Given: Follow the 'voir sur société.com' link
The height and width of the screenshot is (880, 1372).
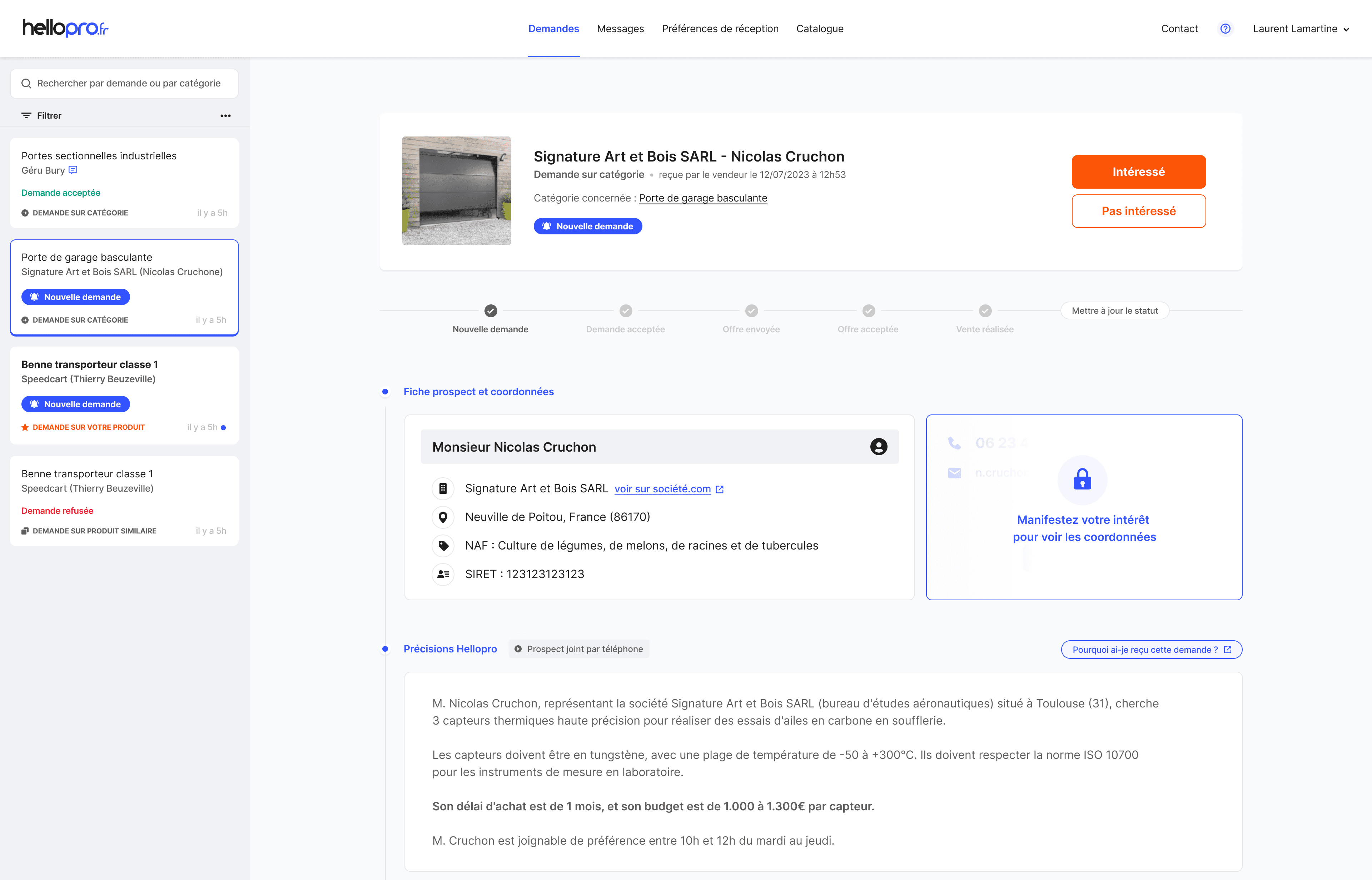Looking at the screenshot, I should pyautogui.click(x=662, y=488).
